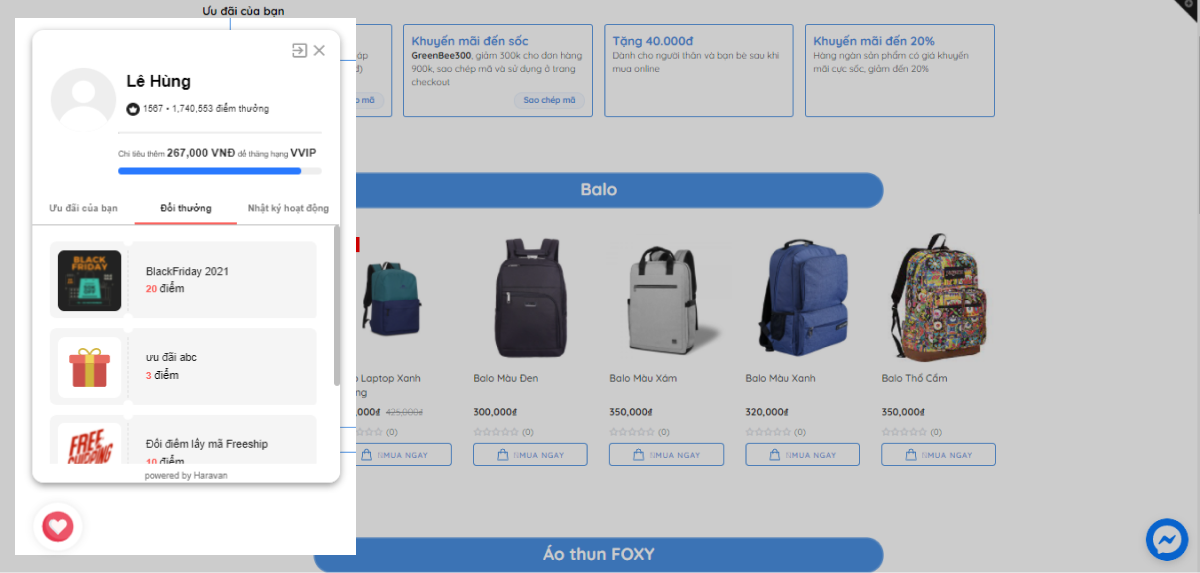
Task: Click Lê Hùng's profile avatar
Action: point(83,101)
